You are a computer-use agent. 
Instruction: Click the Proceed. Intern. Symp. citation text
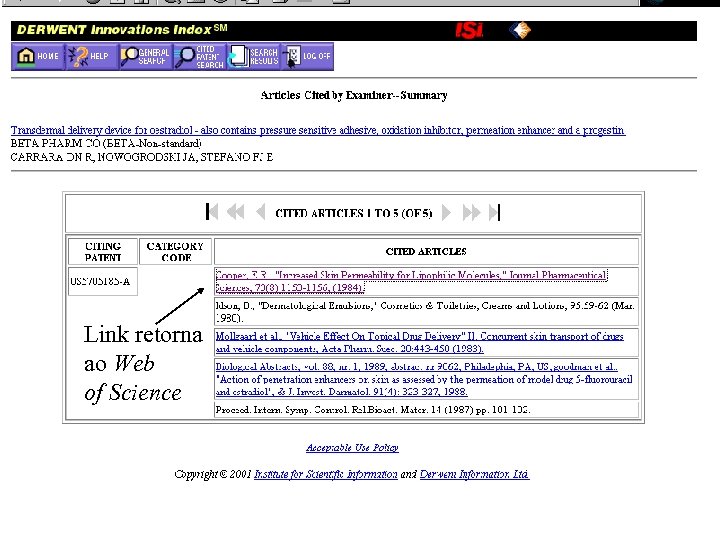click(373, 410)
